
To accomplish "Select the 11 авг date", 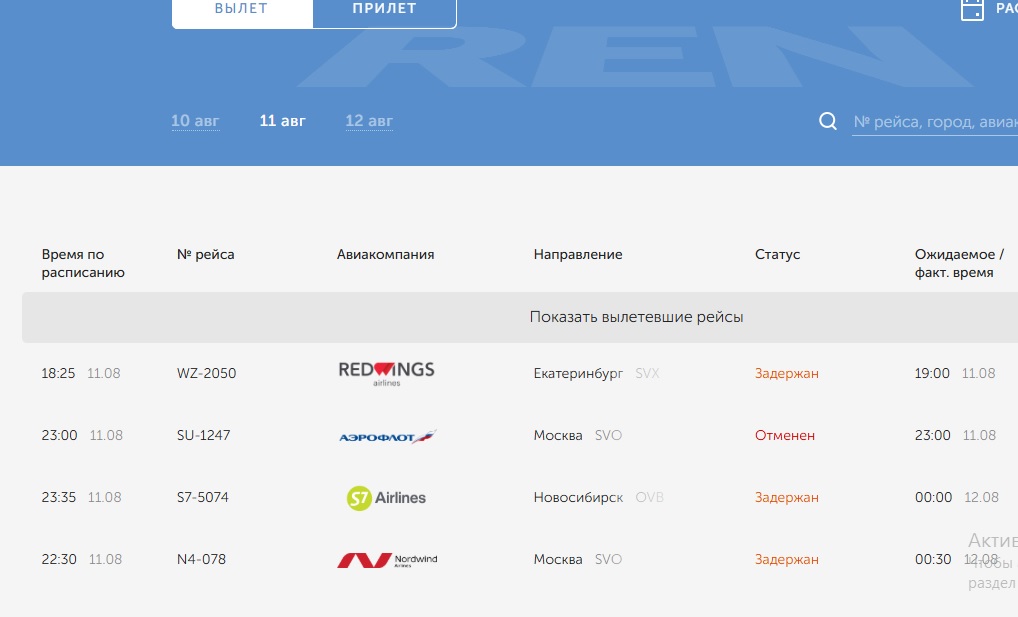I will click(283, 121).
